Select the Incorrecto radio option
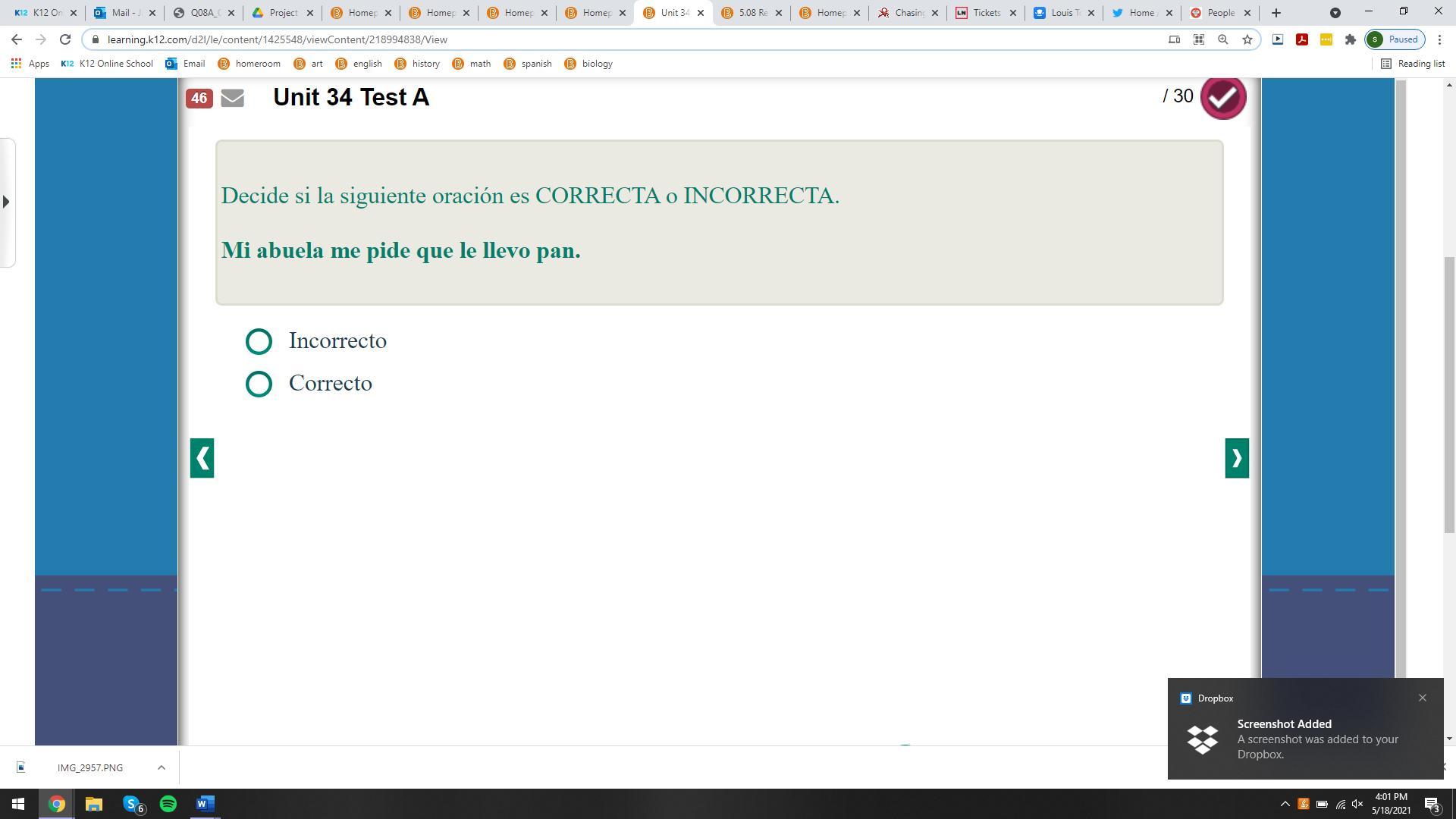This screenshot has width=1456, height=819. click(x=259, y=341)
